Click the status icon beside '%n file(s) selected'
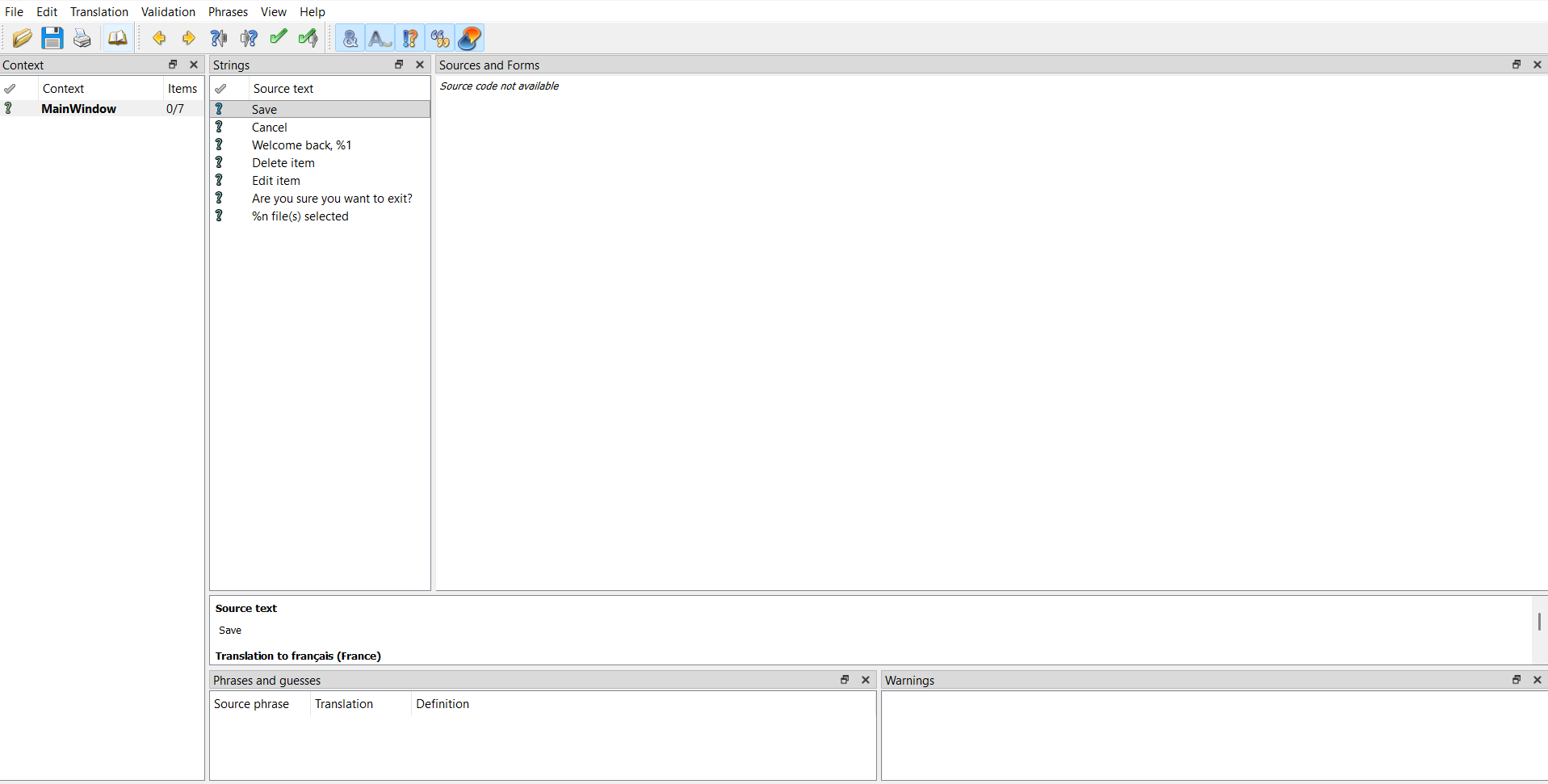The width and height of the screenshot is (1548, 784). point(219,216)
